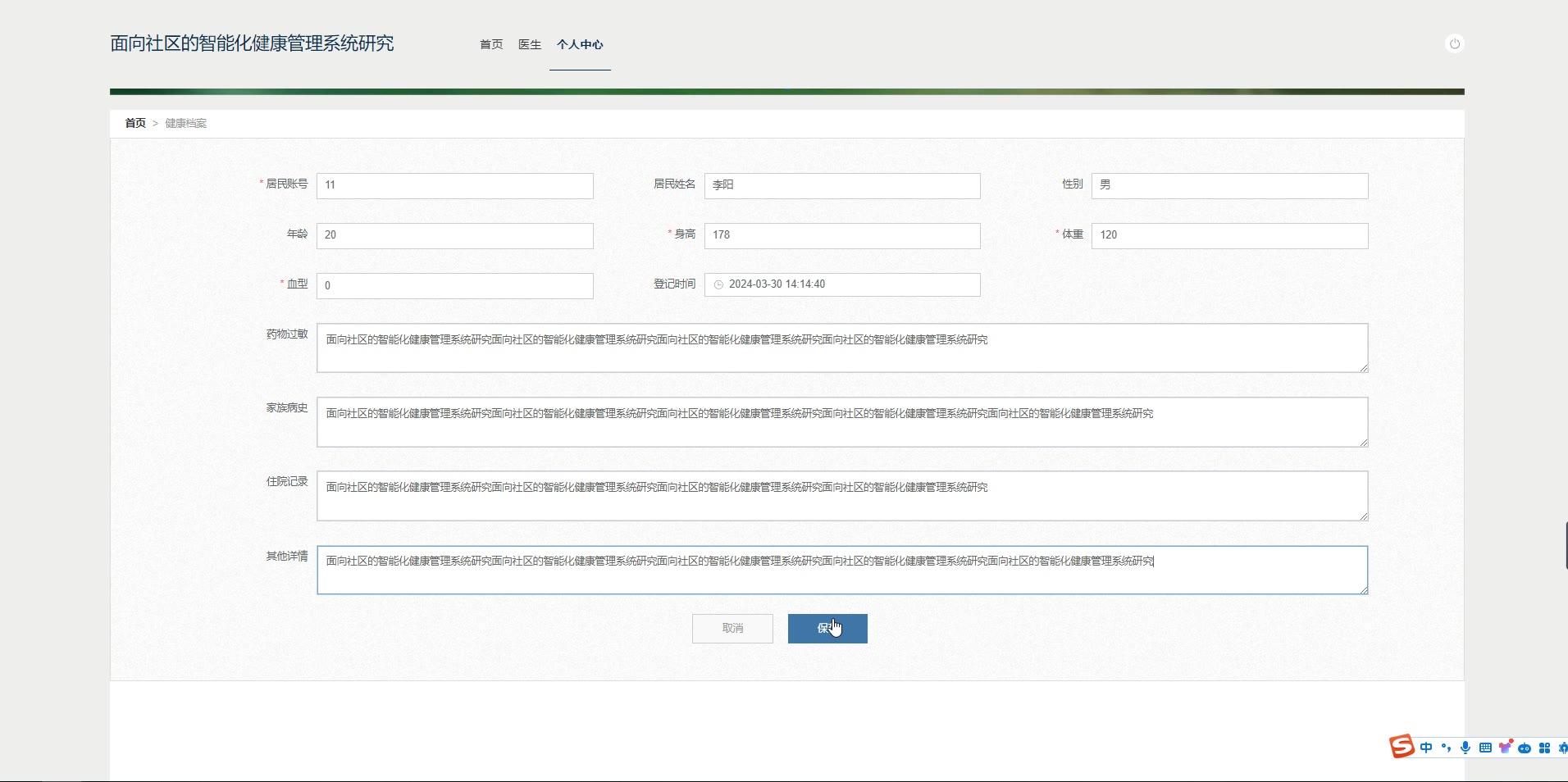The width and height of the screenshot is (1568, 782).
Task: Click into the 体重 input field
Action: pyautogui.click(x=1229, y=235)
